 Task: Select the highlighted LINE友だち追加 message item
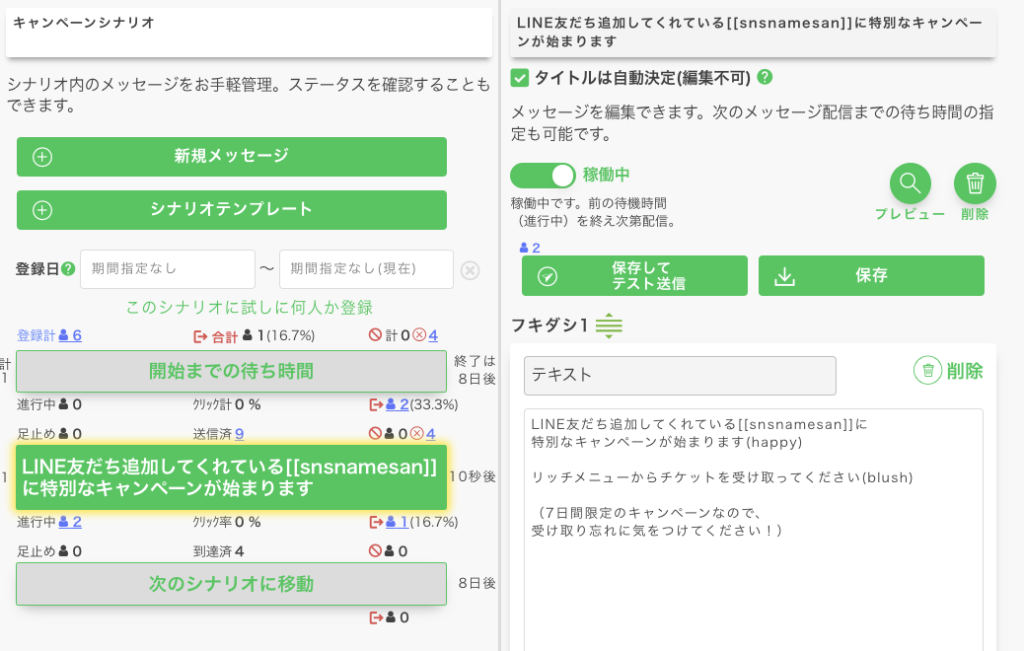pyautogui.click(x=231, y=477)
